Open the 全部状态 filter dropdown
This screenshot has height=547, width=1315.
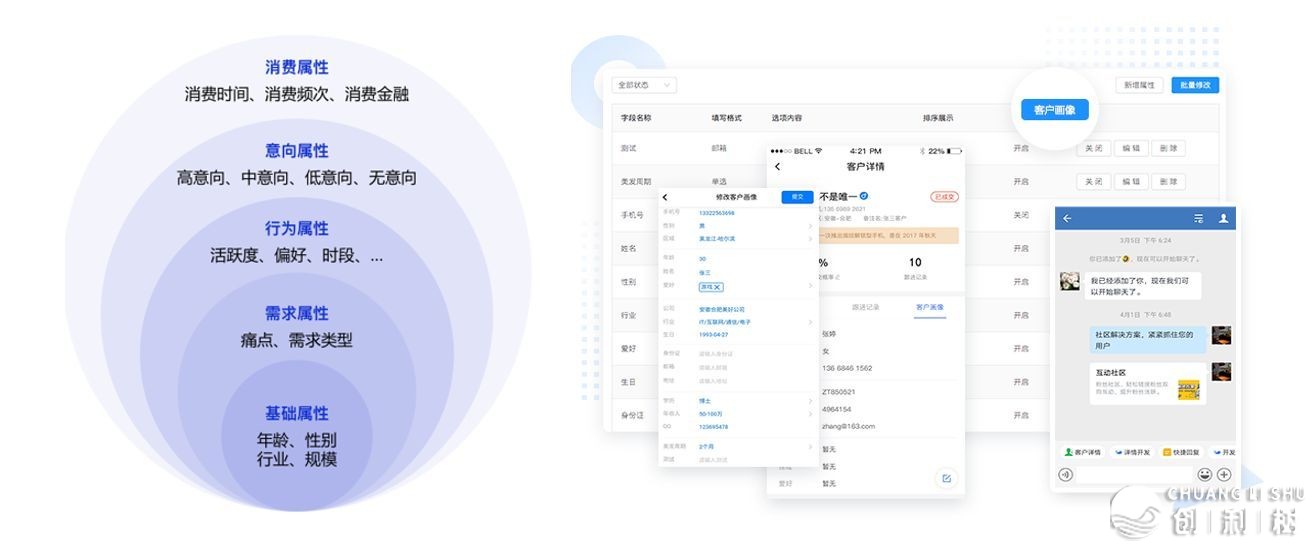point(644,85)
